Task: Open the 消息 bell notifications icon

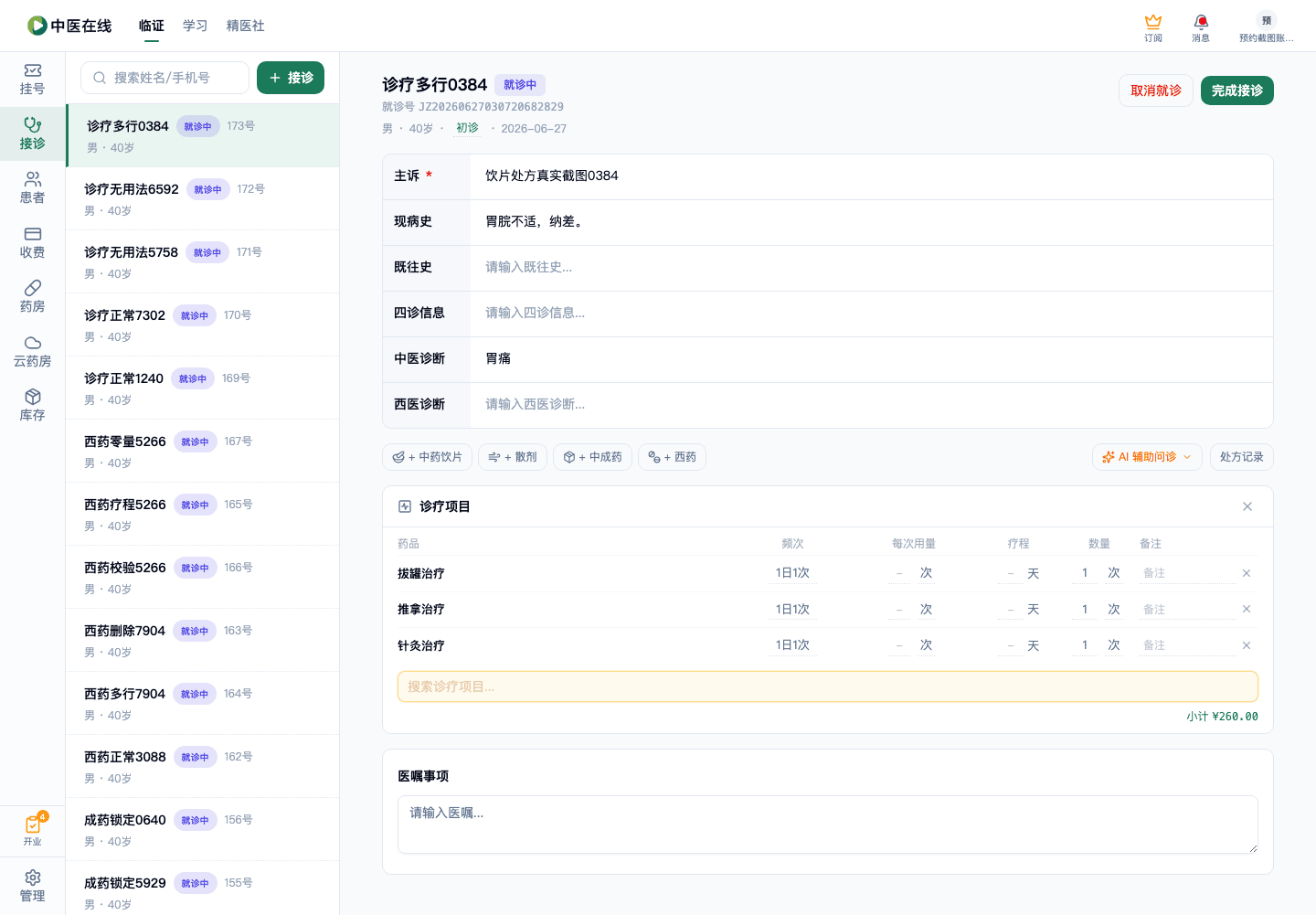Action: (1201, 27)
